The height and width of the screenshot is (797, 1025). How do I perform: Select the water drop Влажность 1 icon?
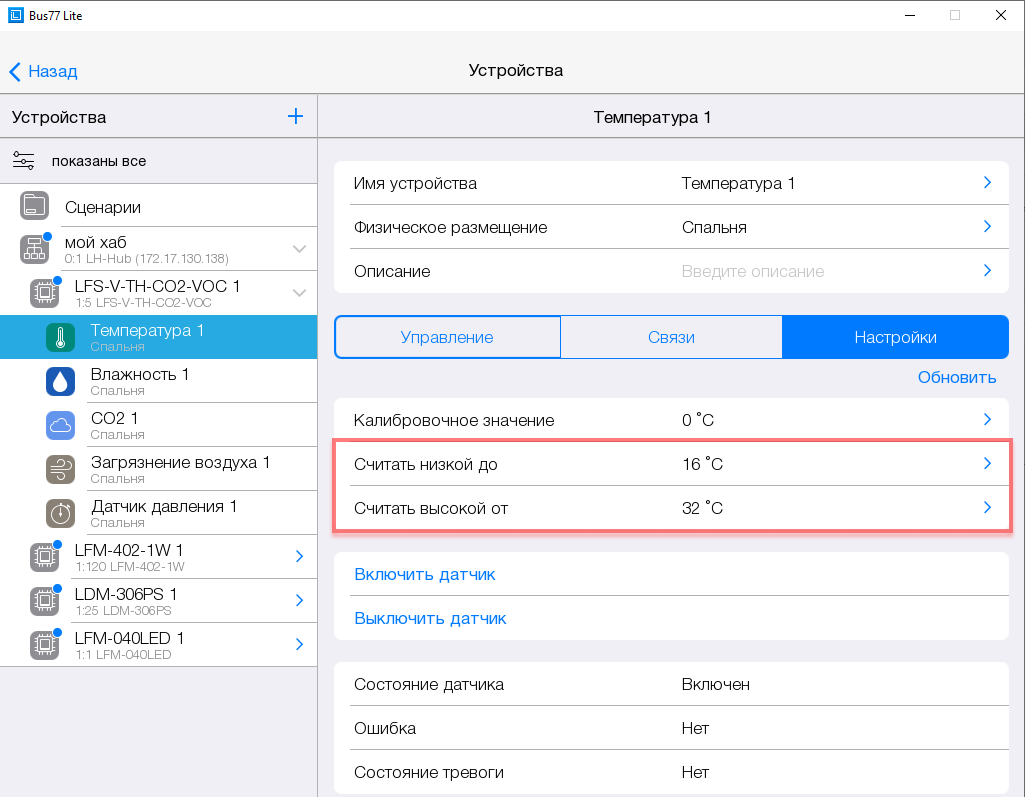[x=60, y=382]
